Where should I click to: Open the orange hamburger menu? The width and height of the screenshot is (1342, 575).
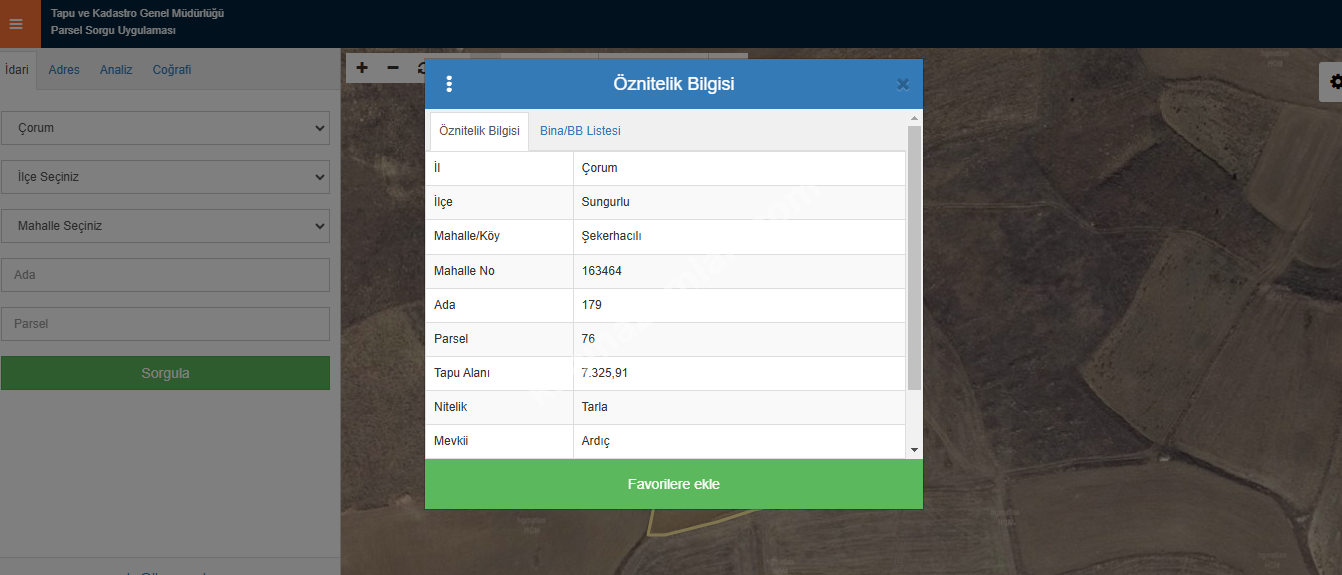tap(16, 24)
